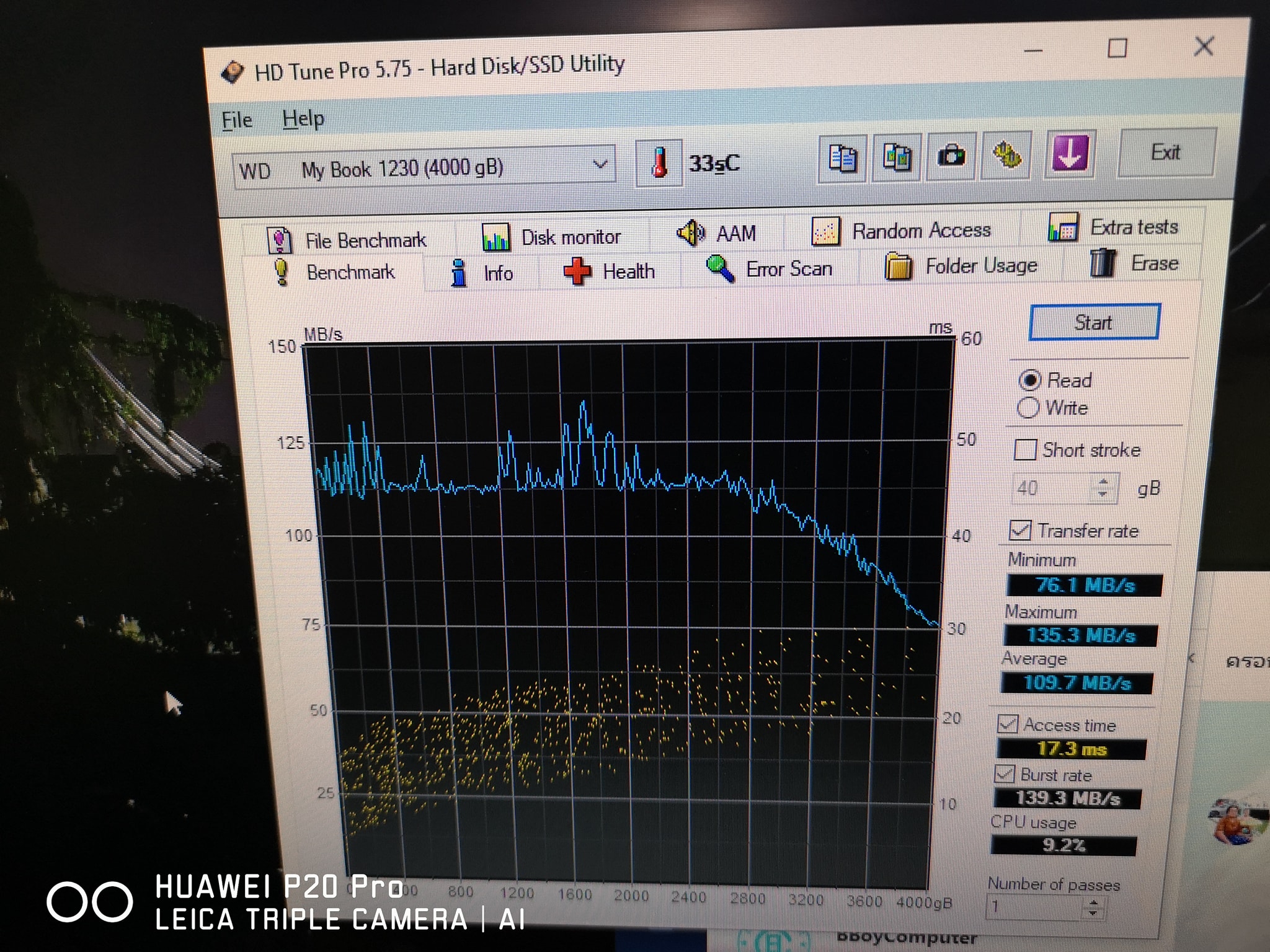This screenshot has width=1270, height=952.
Task: Decrease number of passes spinner
Action: 1093,913
